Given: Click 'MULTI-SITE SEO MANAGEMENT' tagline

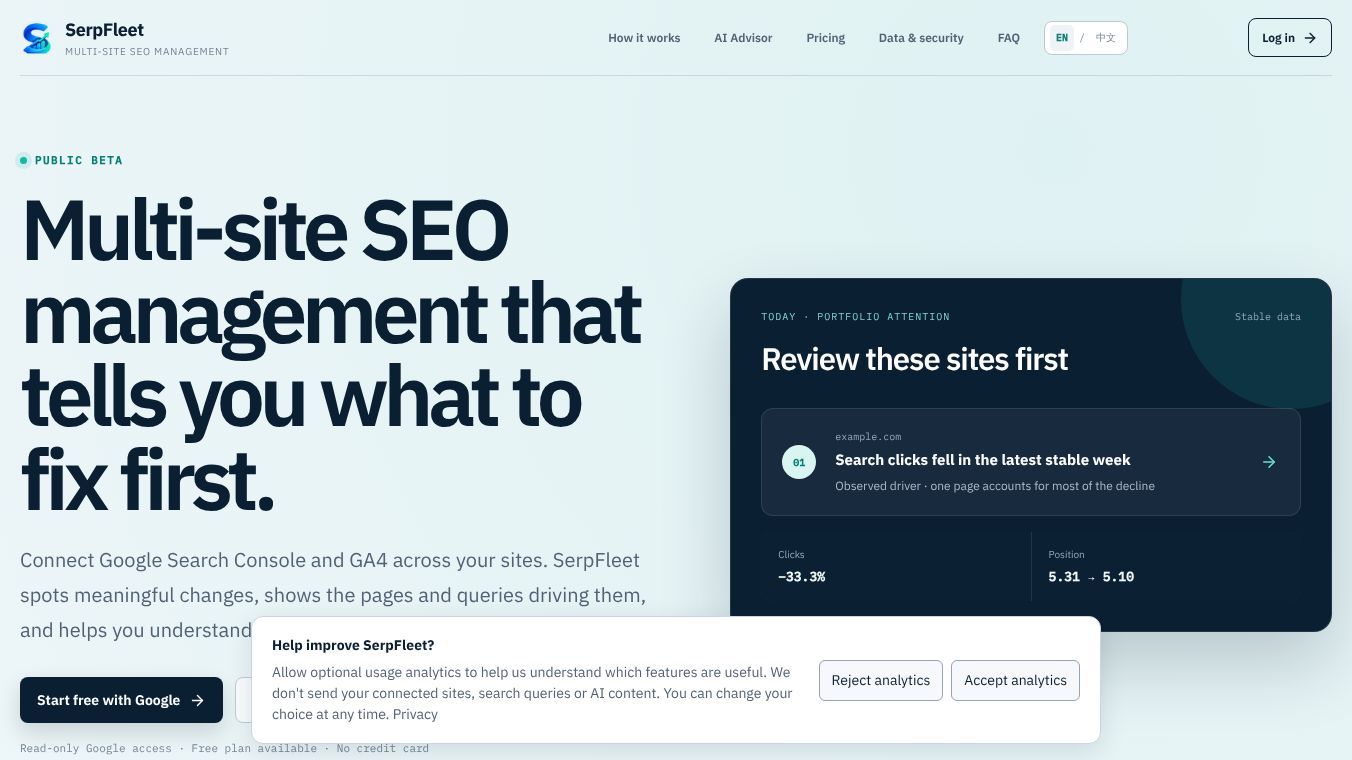Looking at the screenshot, I should (147, 52).
